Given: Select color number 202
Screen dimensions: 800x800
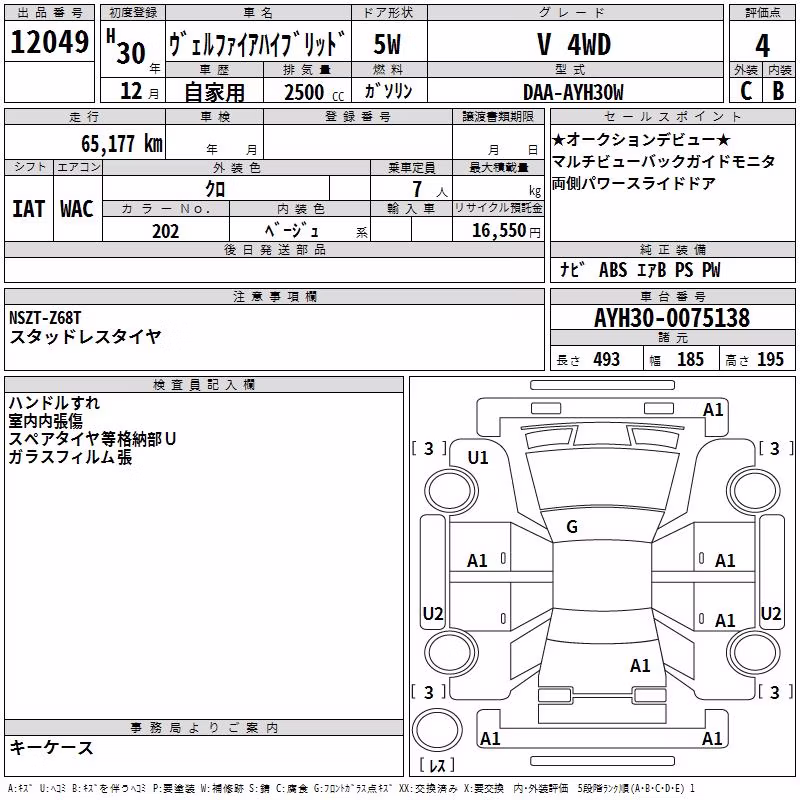Looking at the screenshot, I should click(165, 231).
